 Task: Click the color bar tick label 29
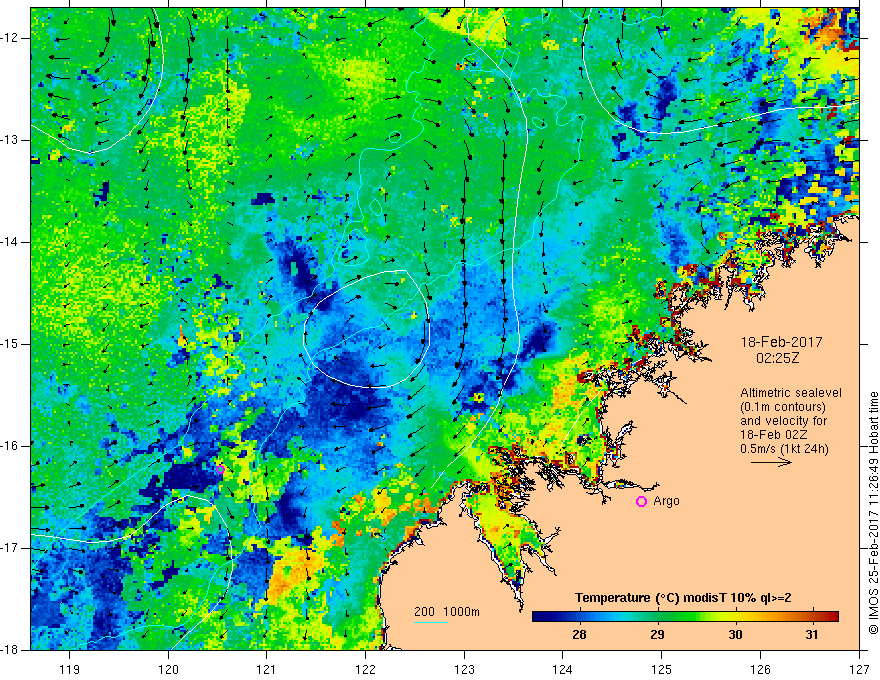pos(657,635)
